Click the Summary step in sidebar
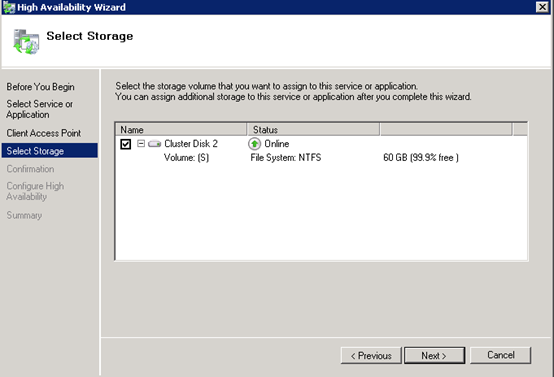554x377 pixels. click(x=24, y=215)
